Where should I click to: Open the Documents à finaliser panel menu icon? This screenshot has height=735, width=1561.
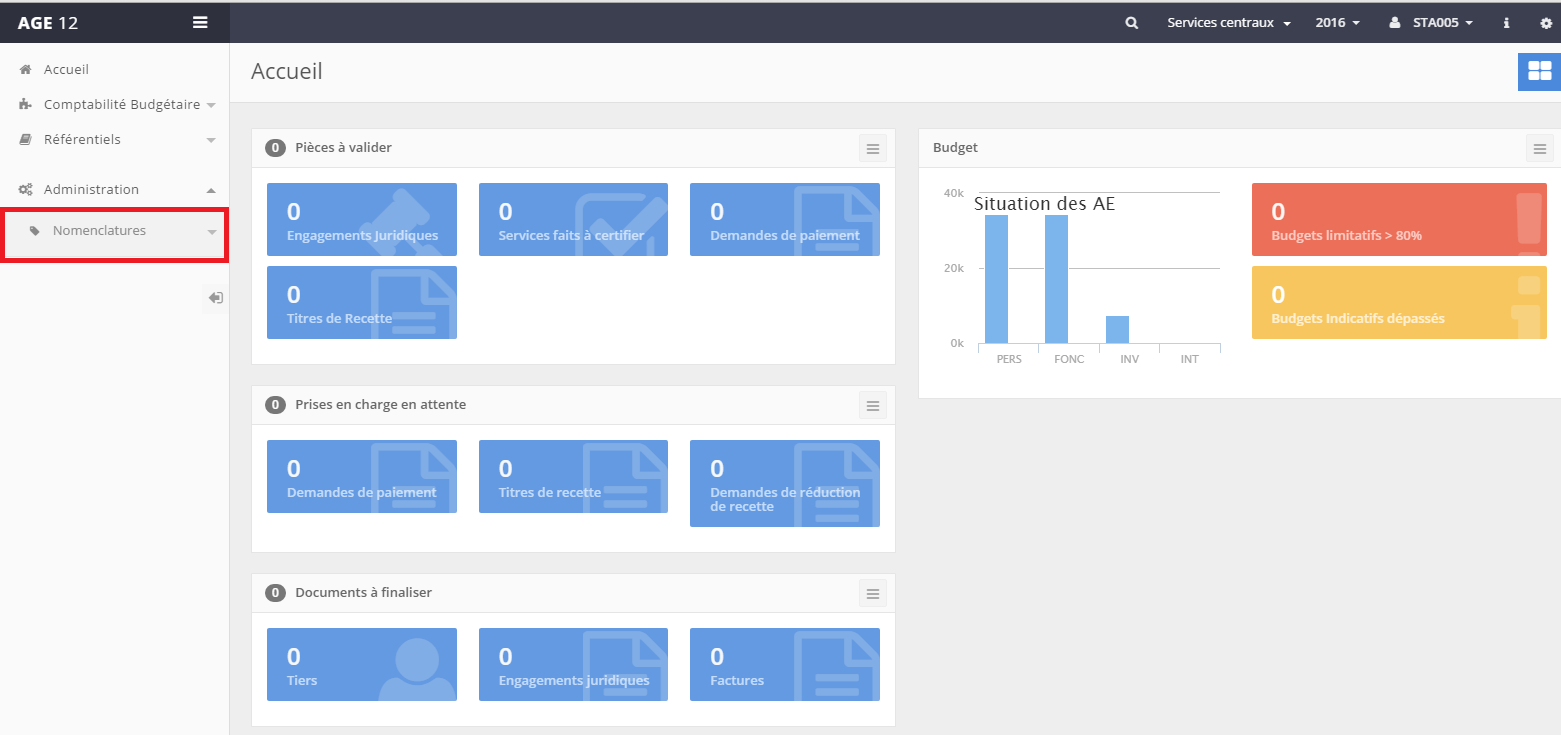pos(872,593)
